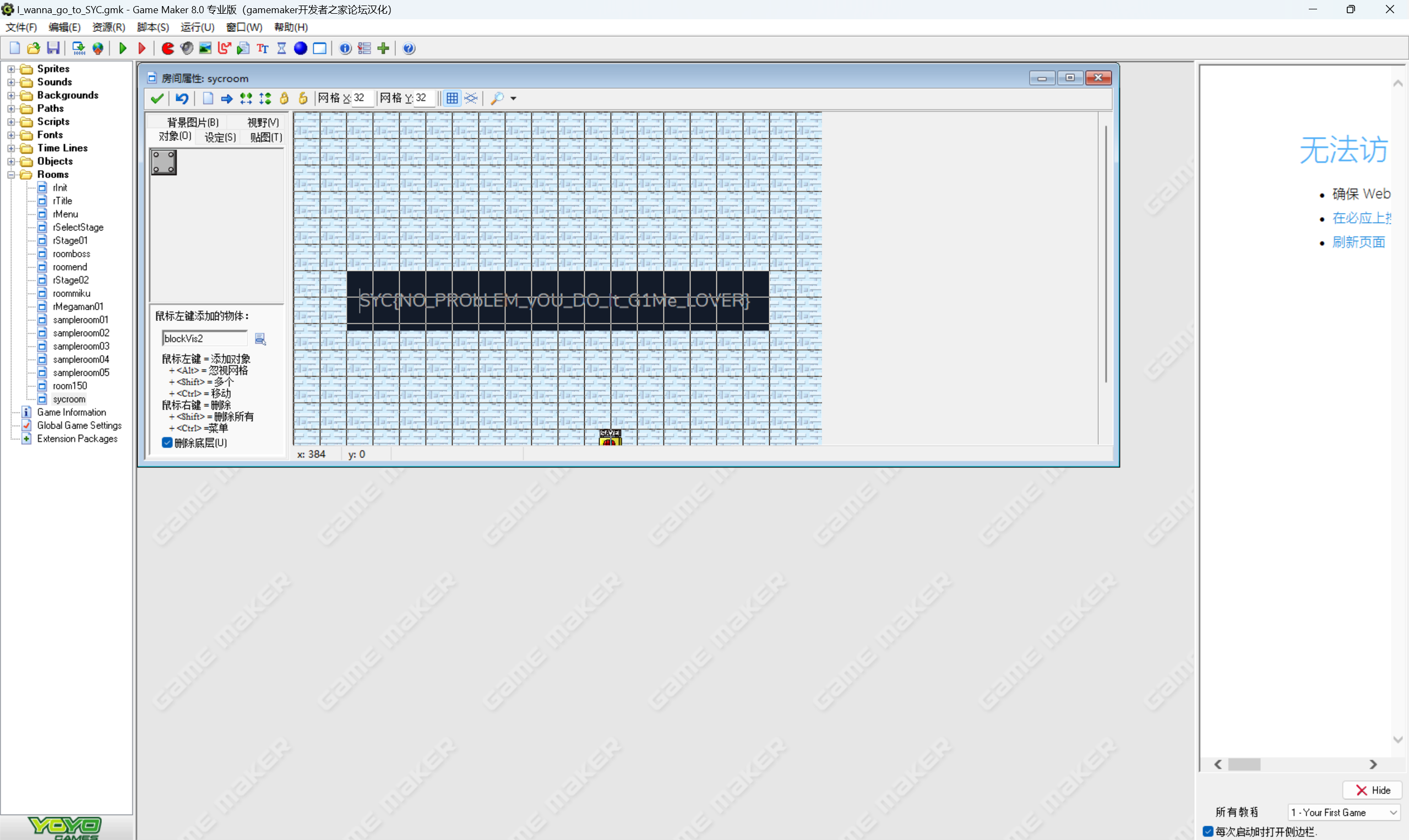This screenshot has height=840, width=1409.
Task: Click the 网格 X input field
Action: 362,99
